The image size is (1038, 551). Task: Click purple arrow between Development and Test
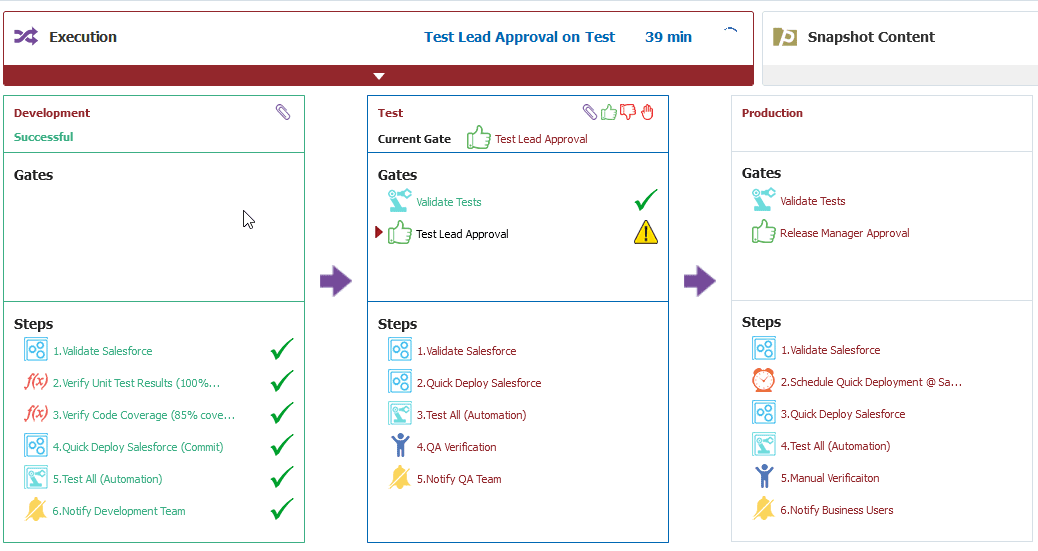pos(336,281)
